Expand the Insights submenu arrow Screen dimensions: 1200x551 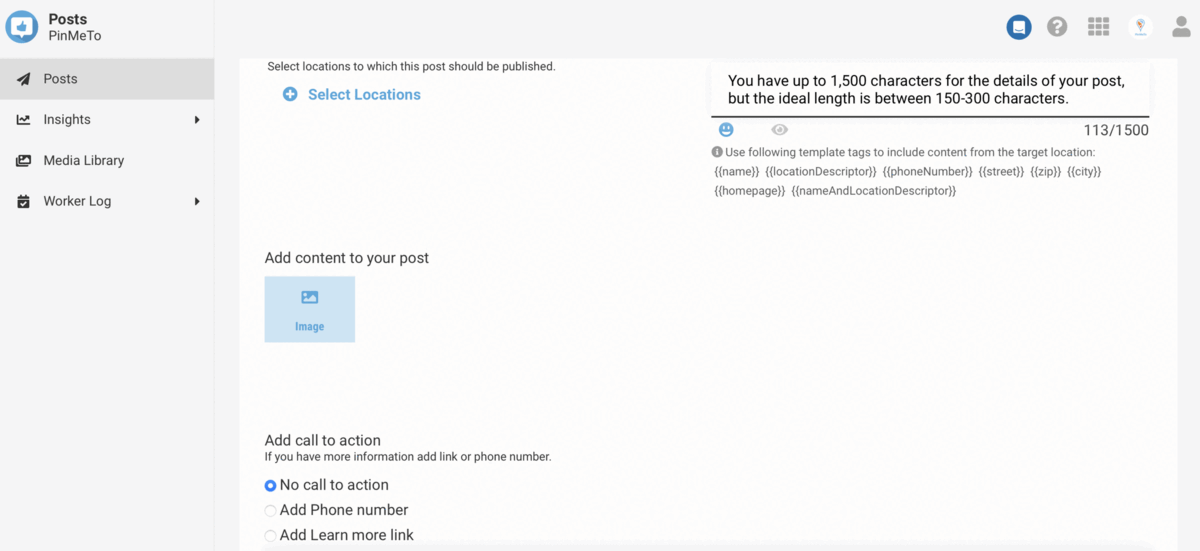(197, 120)
